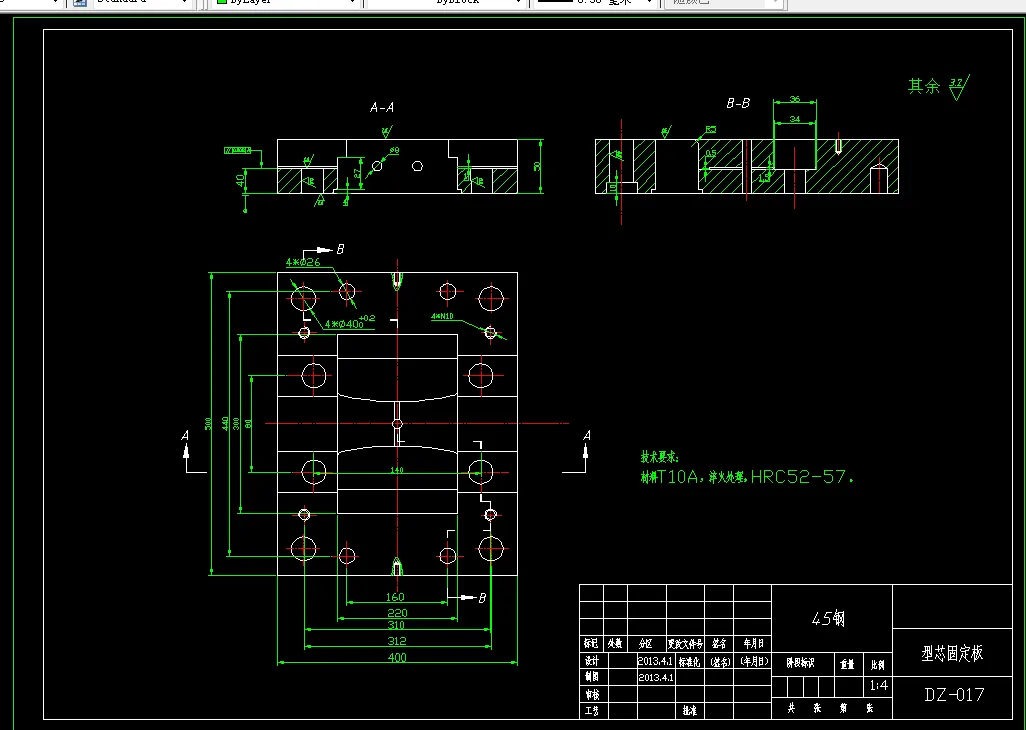Click the 标记 header cell

(592, 644)
